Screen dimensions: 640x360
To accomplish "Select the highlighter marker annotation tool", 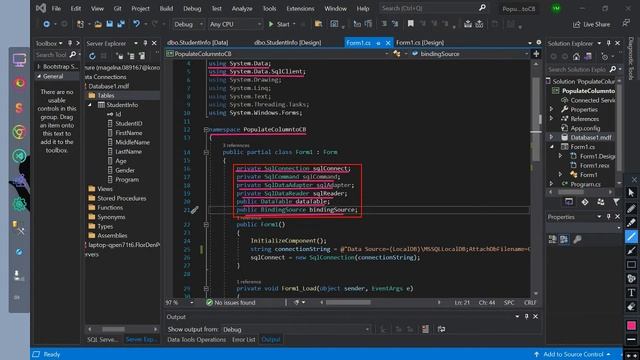I will point(631,222).
